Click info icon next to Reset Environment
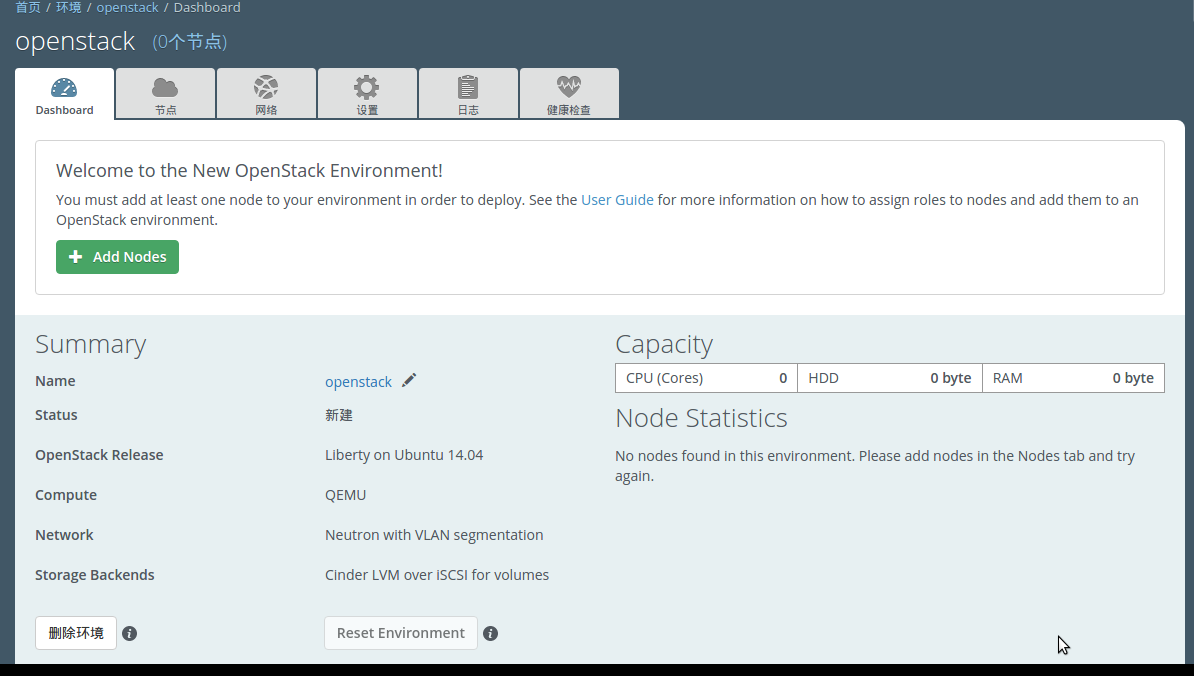Viewport: 1194px width, 676px height. pyautogui.click(x=490, y=633)
